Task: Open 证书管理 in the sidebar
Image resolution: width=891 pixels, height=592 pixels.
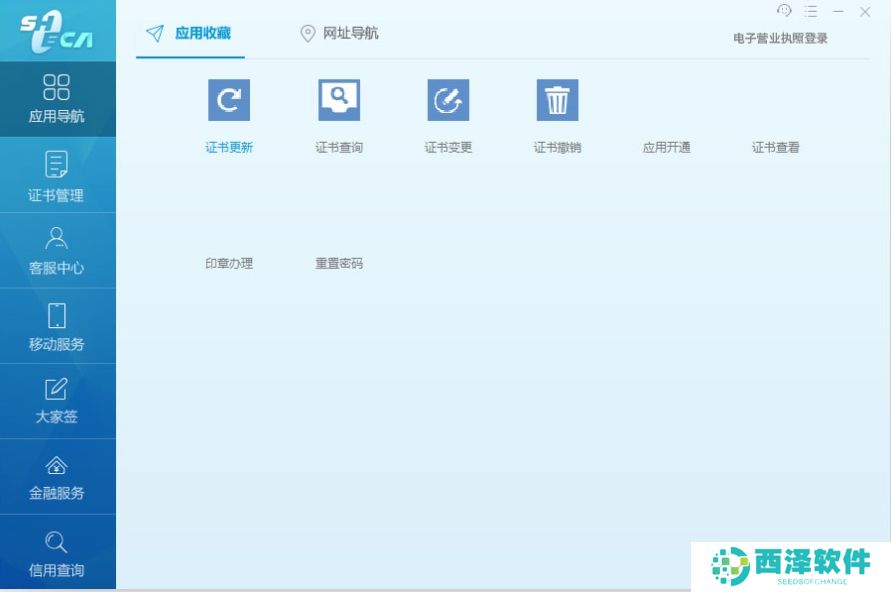Action: pos(57,175)
